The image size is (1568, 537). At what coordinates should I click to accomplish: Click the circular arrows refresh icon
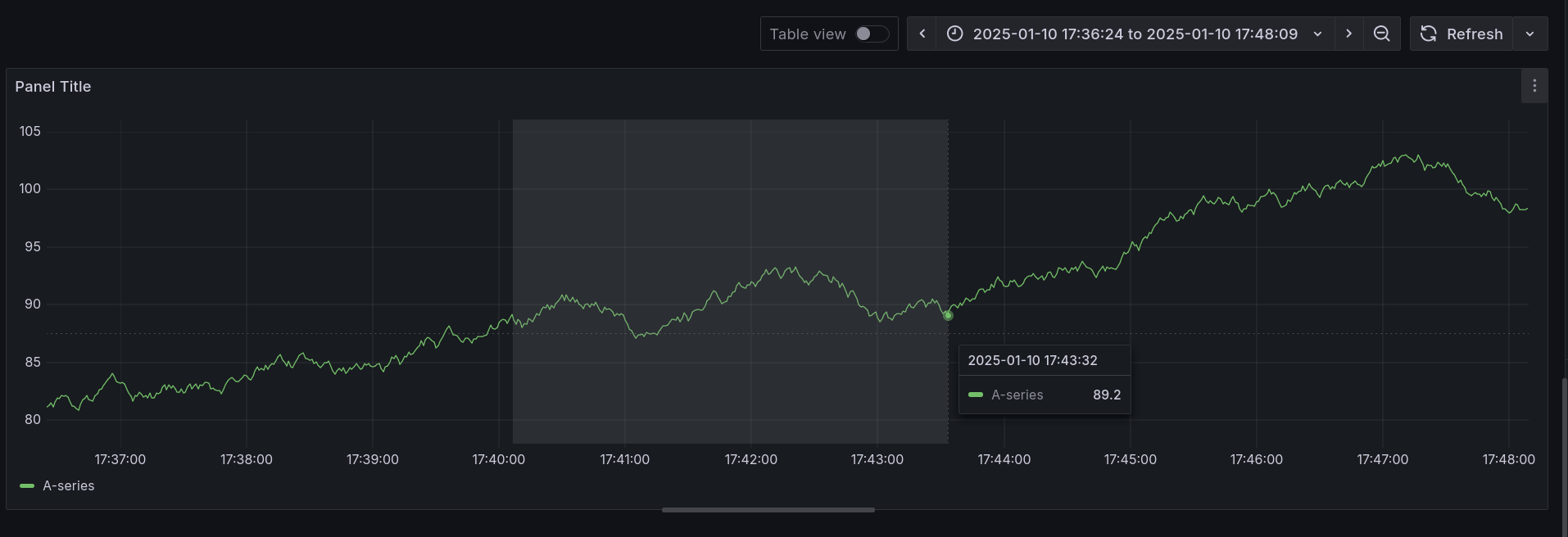click(x=1429, y=34)
